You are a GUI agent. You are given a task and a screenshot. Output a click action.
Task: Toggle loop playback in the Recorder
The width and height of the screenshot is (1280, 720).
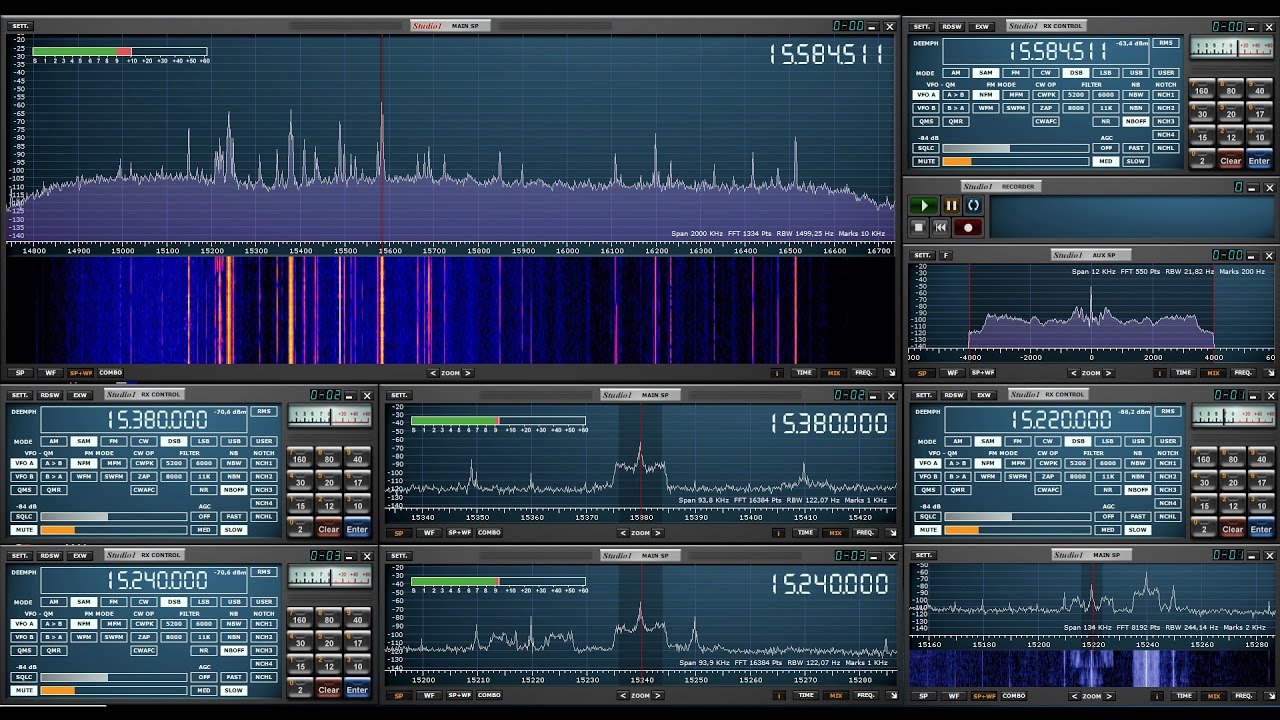973,205
